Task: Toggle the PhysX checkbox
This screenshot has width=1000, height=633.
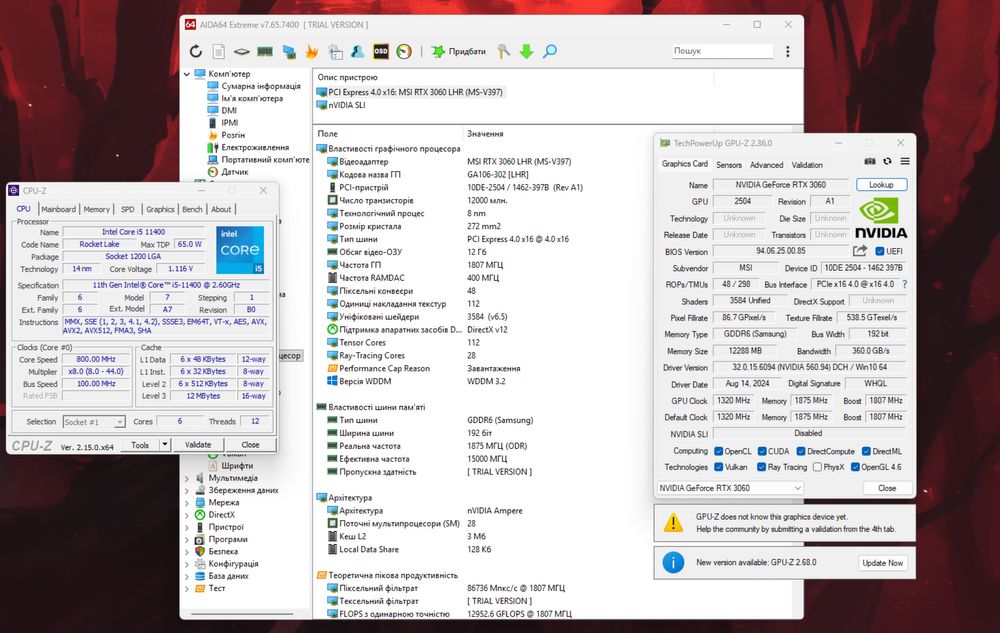Action: (x=815, y=467)
